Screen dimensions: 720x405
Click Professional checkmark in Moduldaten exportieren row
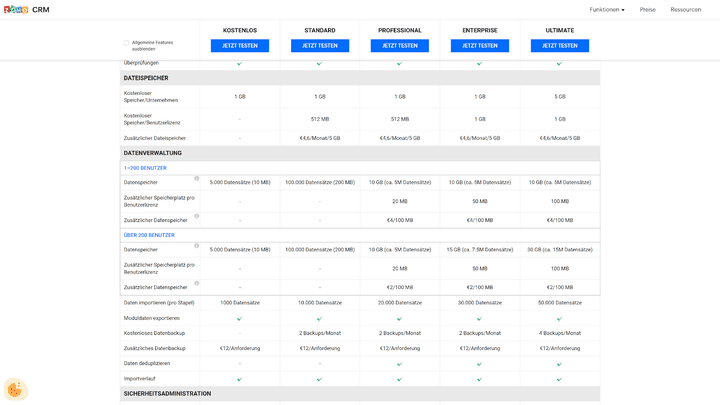click(400, 318)
